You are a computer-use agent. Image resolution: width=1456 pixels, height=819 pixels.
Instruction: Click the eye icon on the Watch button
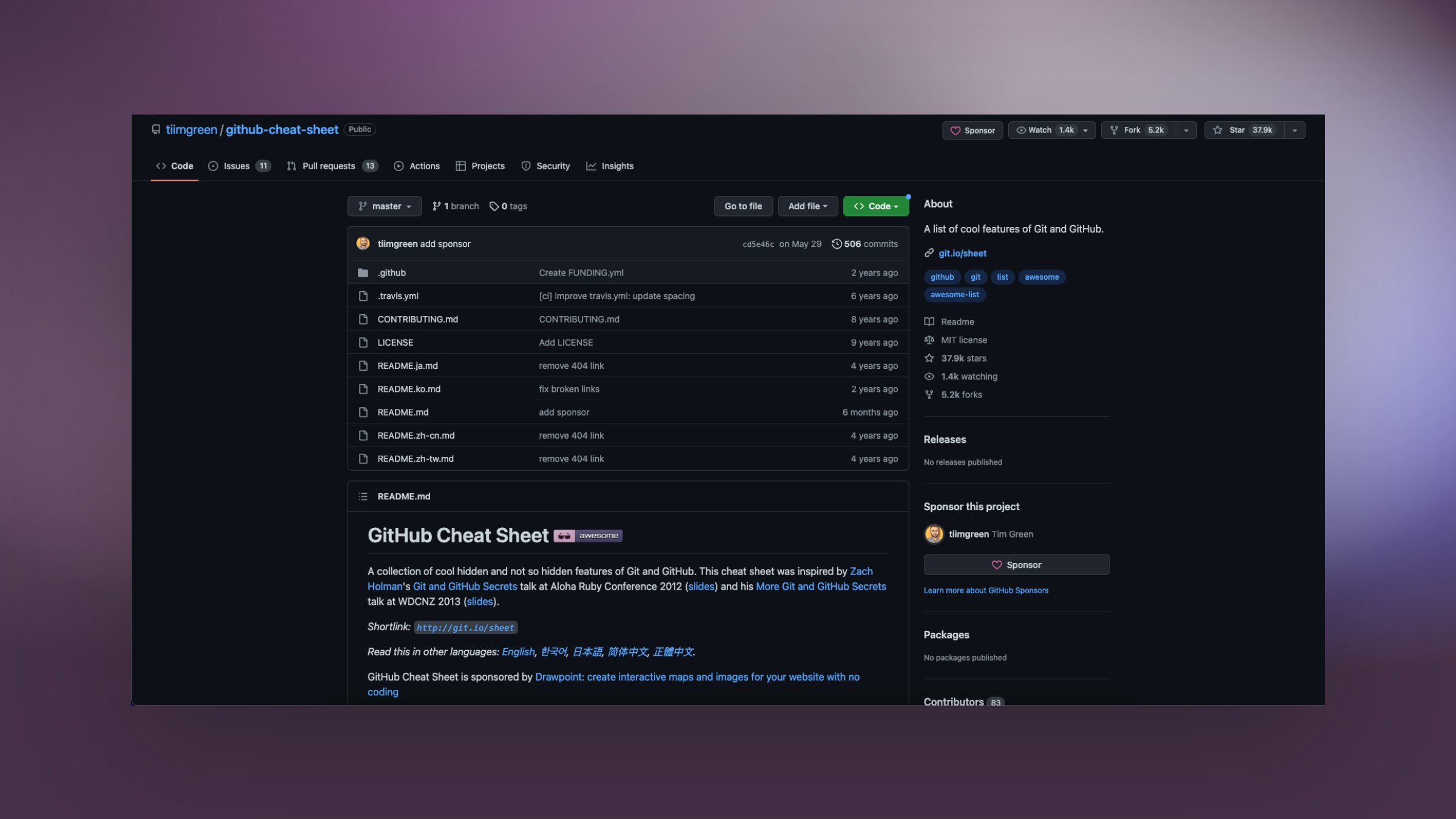(x=1020, y=129)
